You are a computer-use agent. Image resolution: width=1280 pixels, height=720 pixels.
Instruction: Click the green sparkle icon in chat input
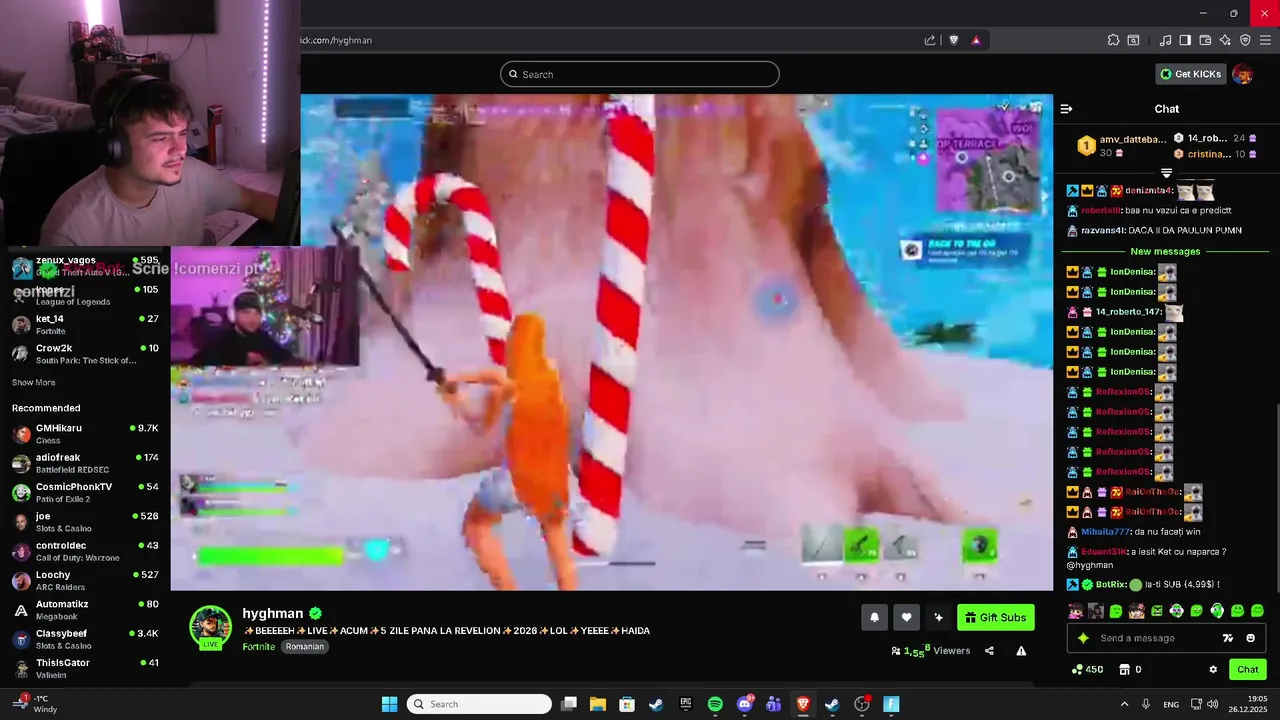[x=1083, y=638]
